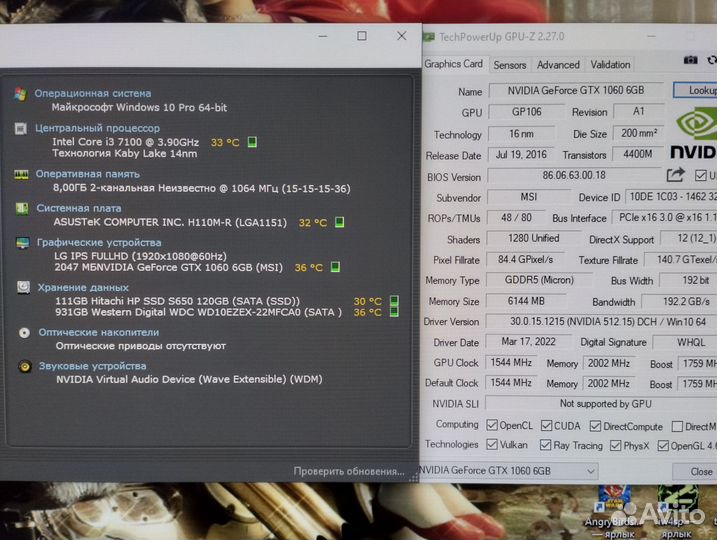Click the GPU-Z refresh icon
Image resolution: width=717 pixels, height=540 pixels.
712,61
